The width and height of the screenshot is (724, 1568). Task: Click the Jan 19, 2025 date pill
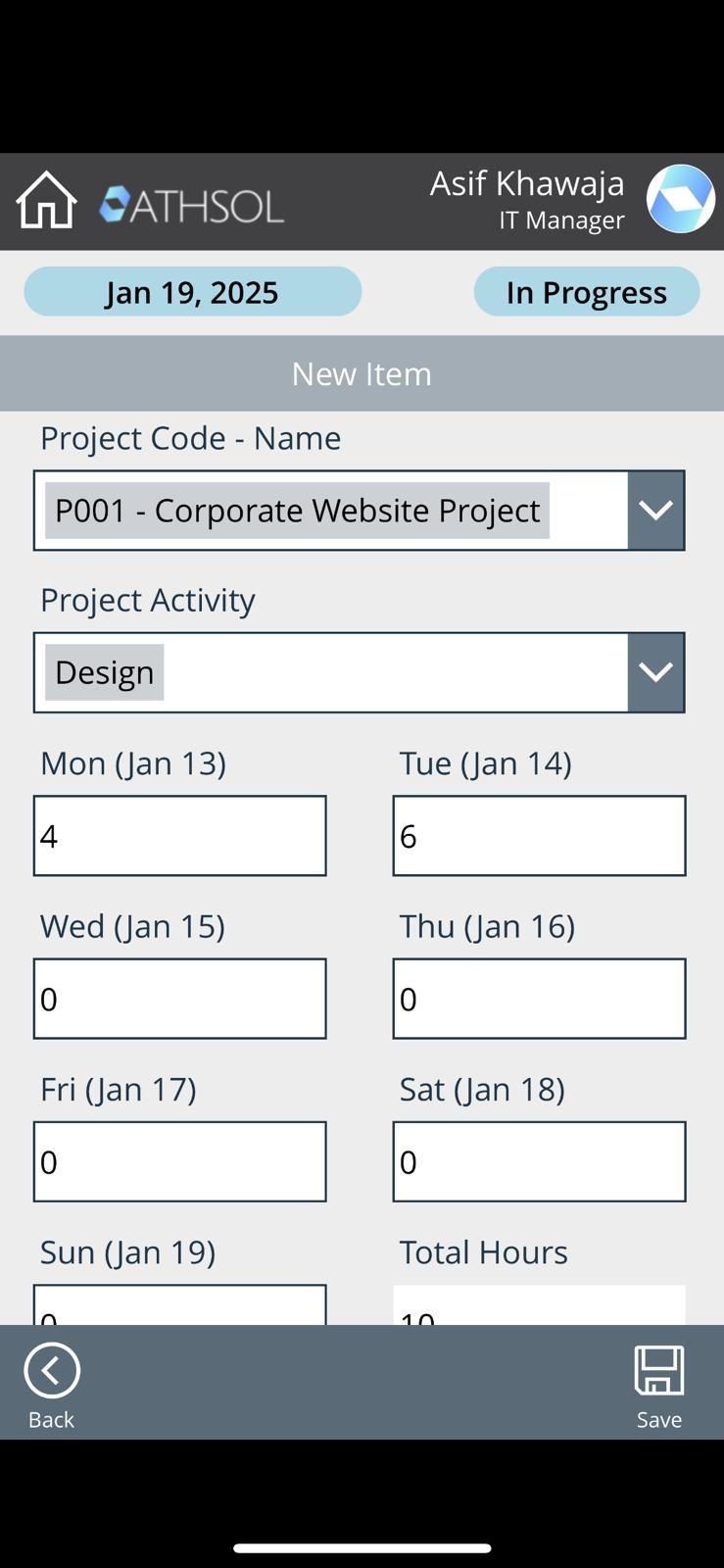[x=193, y=292]
